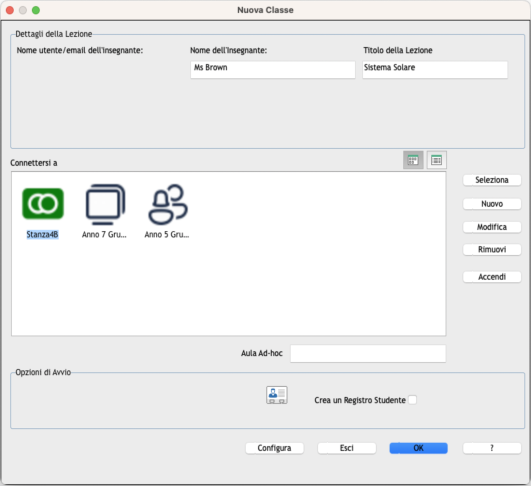Focus the Titolo della Lezione field

click(435, 70)
